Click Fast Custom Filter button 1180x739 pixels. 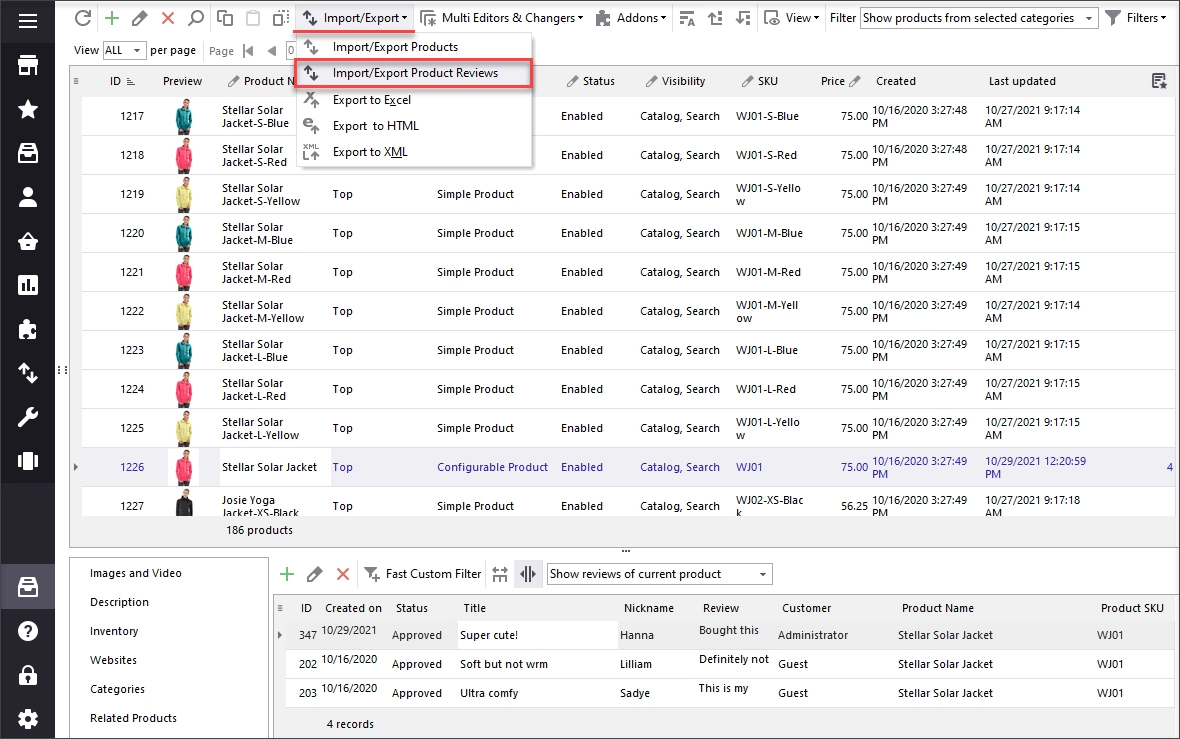(423, 574)
